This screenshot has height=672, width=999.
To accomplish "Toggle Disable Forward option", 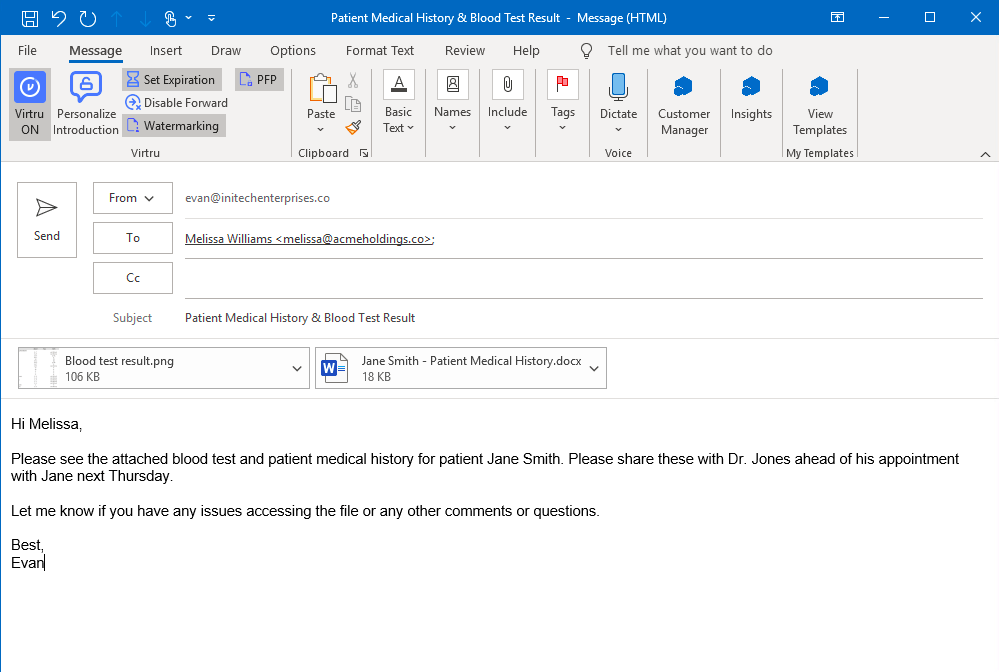I will coord(177,103).
